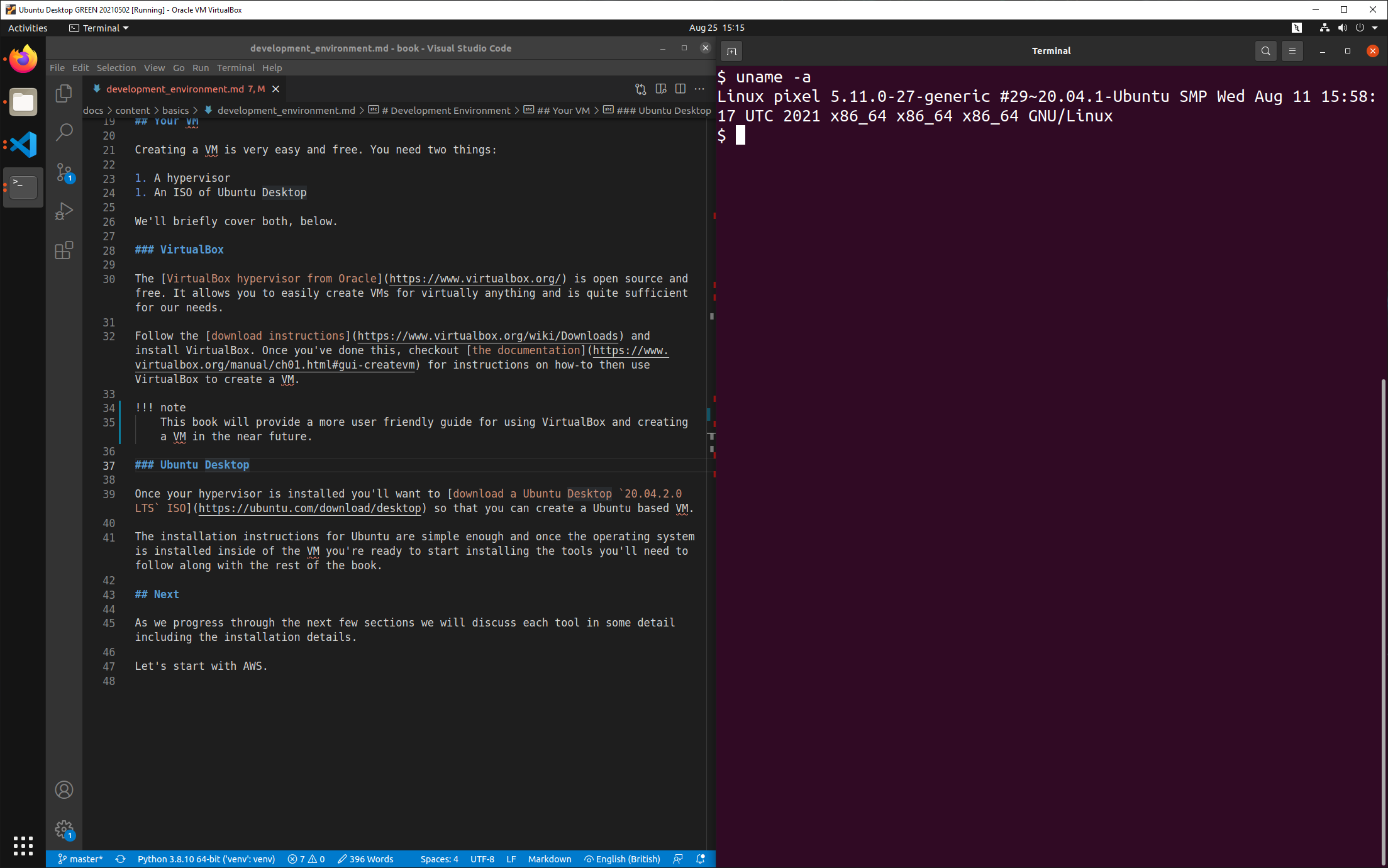Select the development_environment.md tab
The image size is (1388, 868).
pyautogui.click(x=175, y=89)
